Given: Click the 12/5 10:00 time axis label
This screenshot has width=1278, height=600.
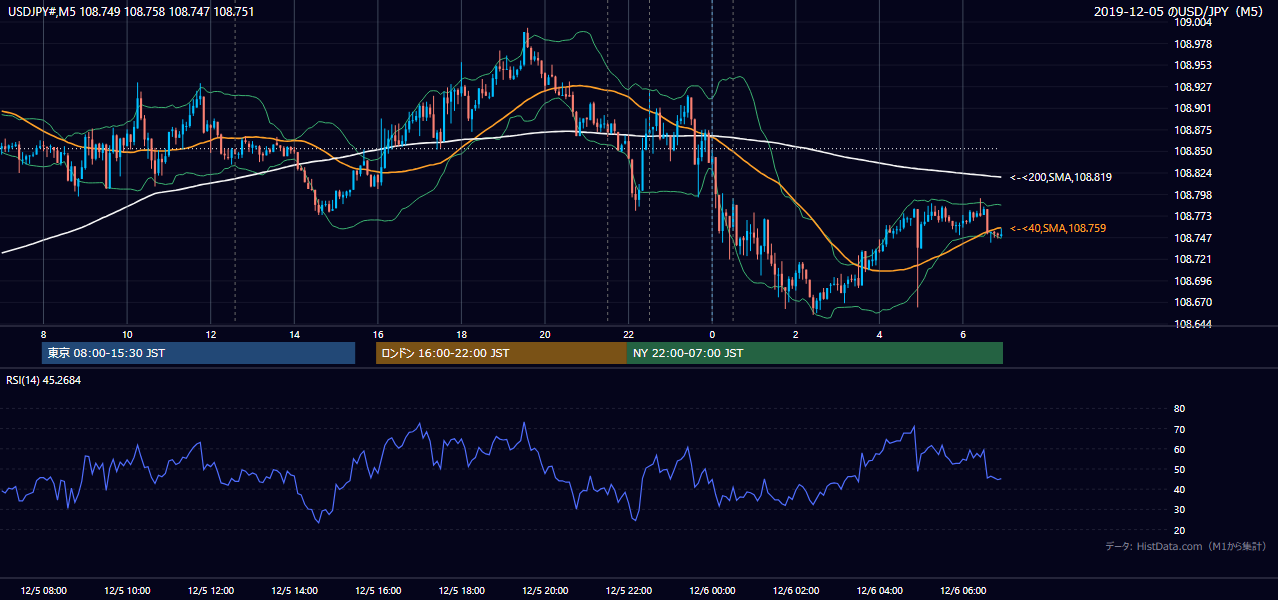Looking at the screenshot, I should coord(127,591).
